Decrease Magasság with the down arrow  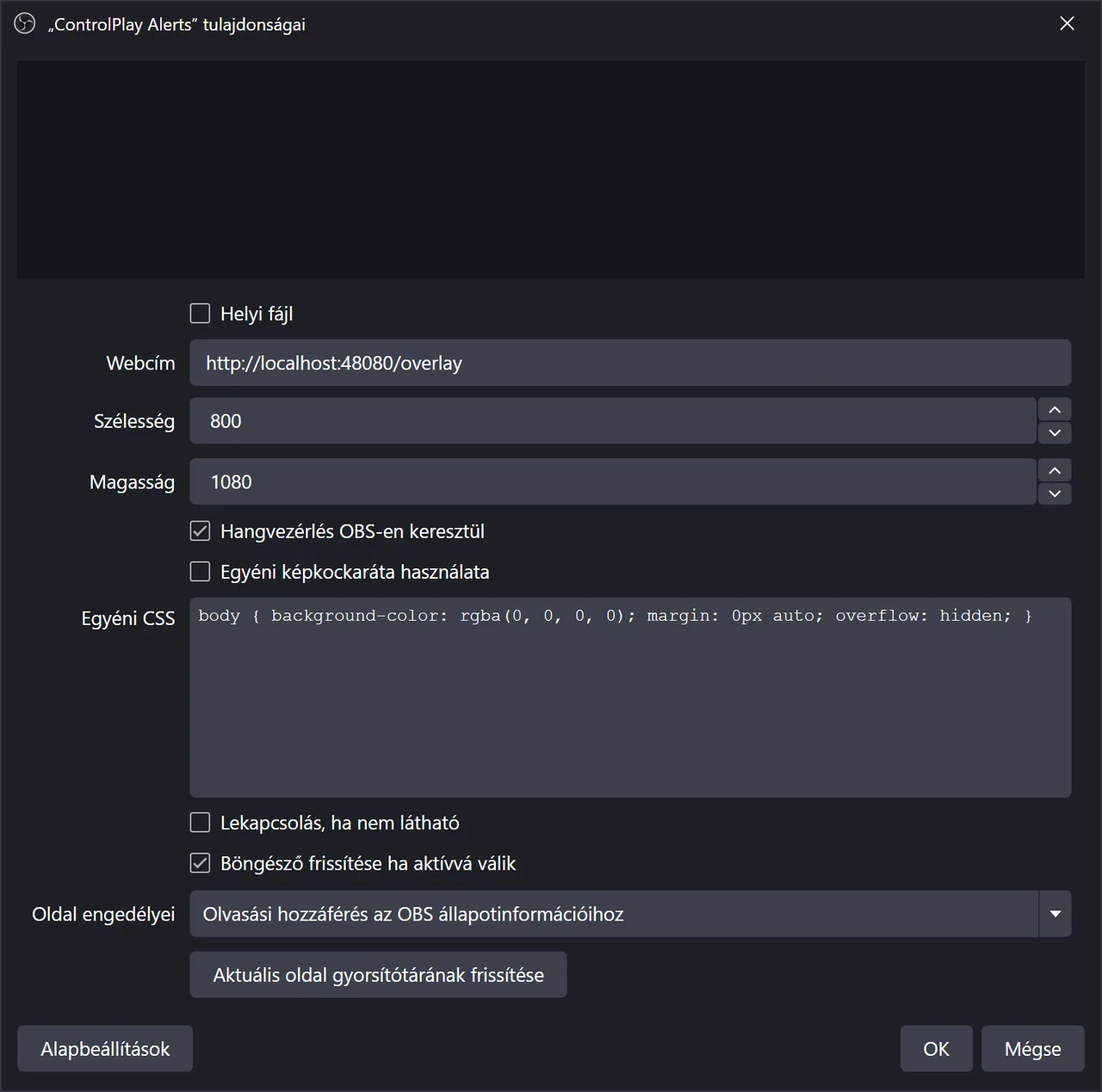coord(1055,493)
